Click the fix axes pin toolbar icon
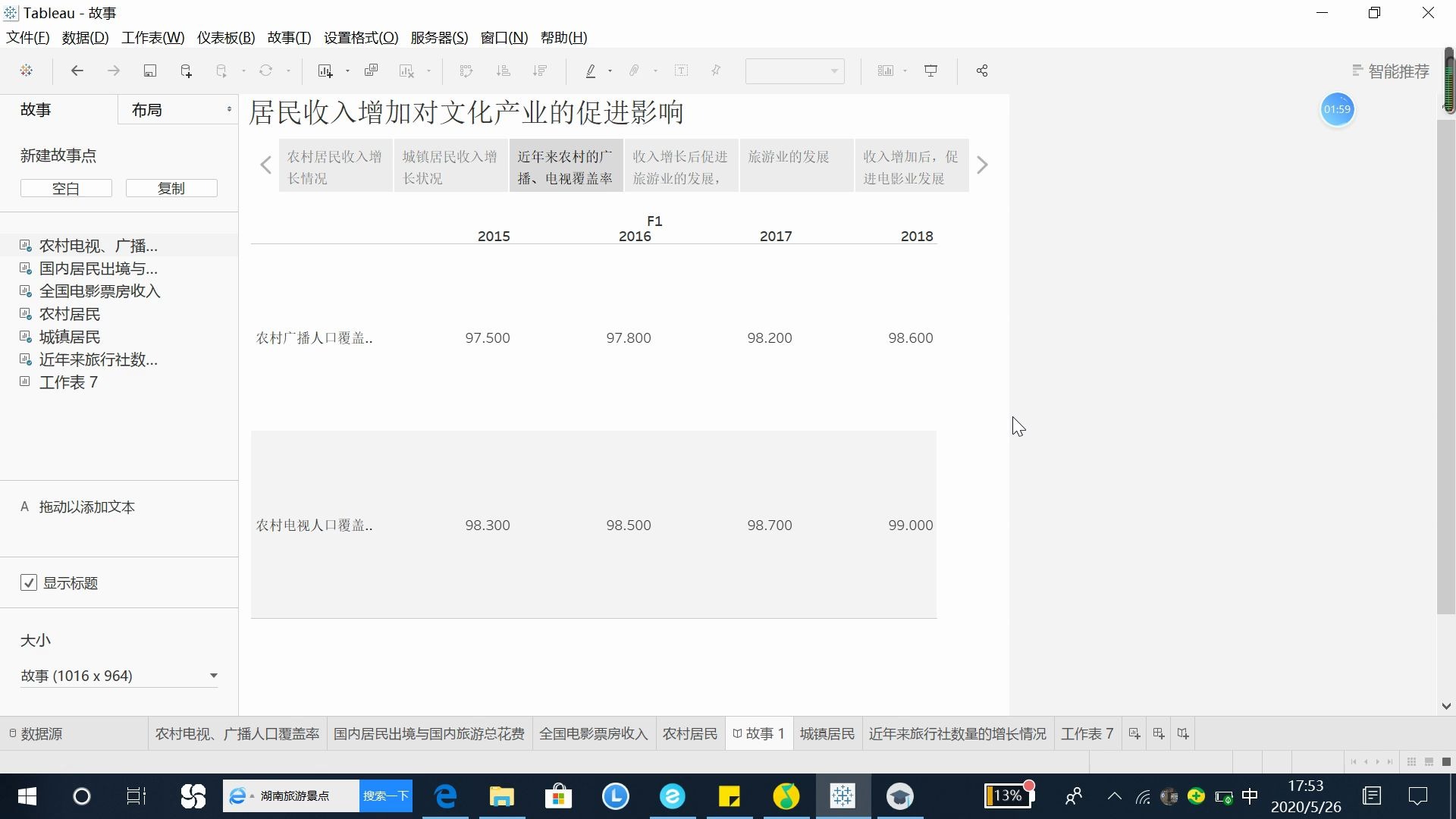1456x819 pixels. (716, 71)
